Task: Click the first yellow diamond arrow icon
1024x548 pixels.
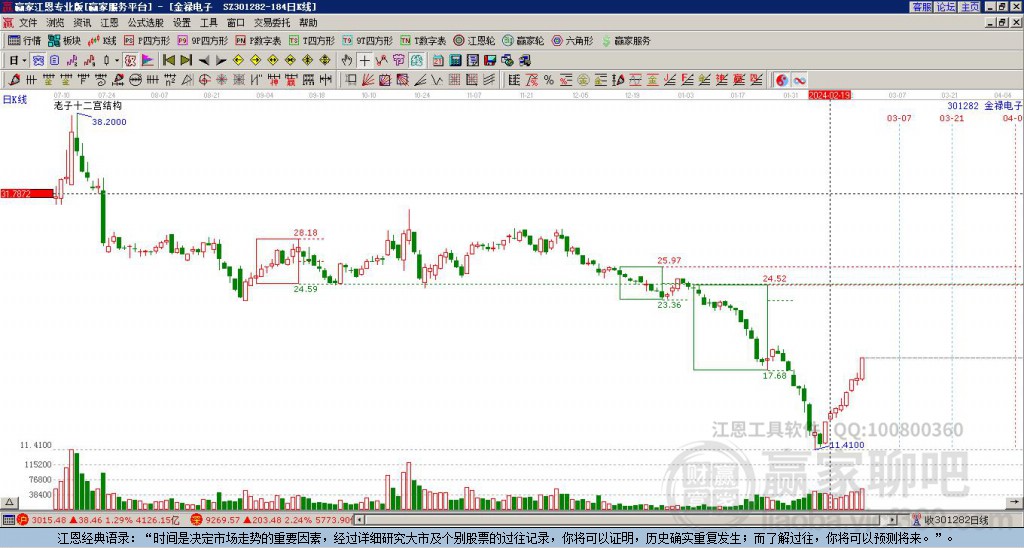Action: click(x=238, y=61)
